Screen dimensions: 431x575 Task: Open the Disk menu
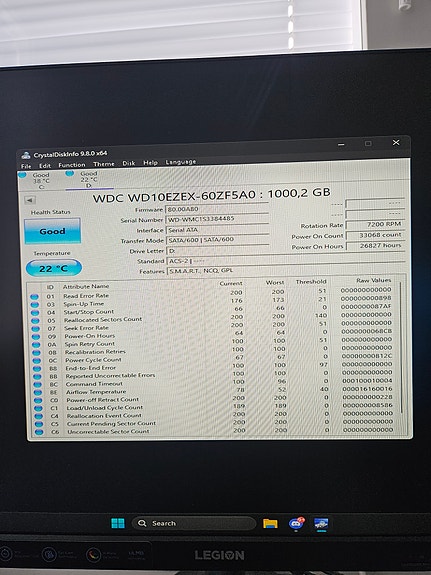(x=129, y=163)
